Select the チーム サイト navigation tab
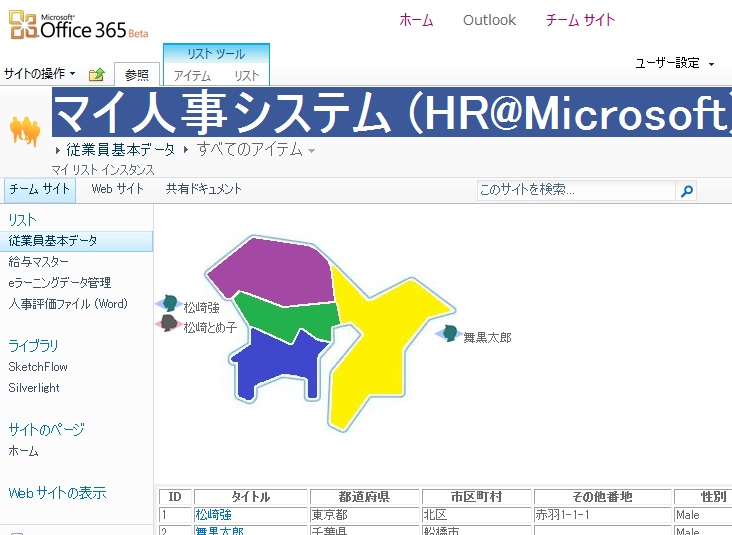The width and height of the screenshot is (732, 535). tap(39, 189)
